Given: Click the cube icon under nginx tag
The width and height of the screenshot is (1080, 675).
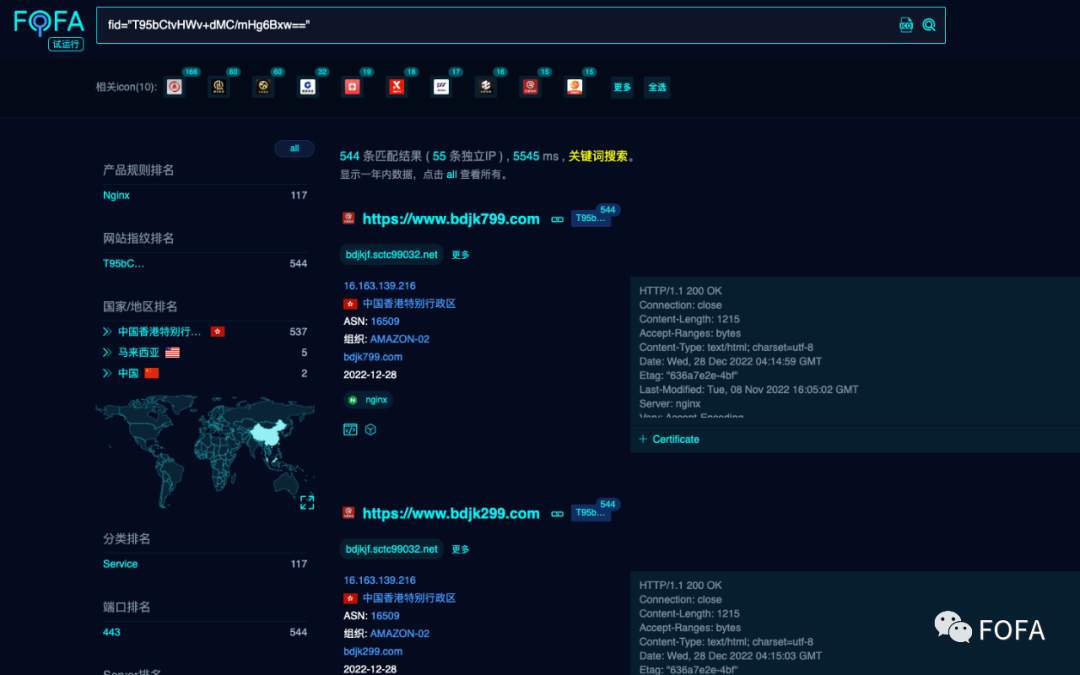Looking at the screenshot, I should tap(371, 430).
